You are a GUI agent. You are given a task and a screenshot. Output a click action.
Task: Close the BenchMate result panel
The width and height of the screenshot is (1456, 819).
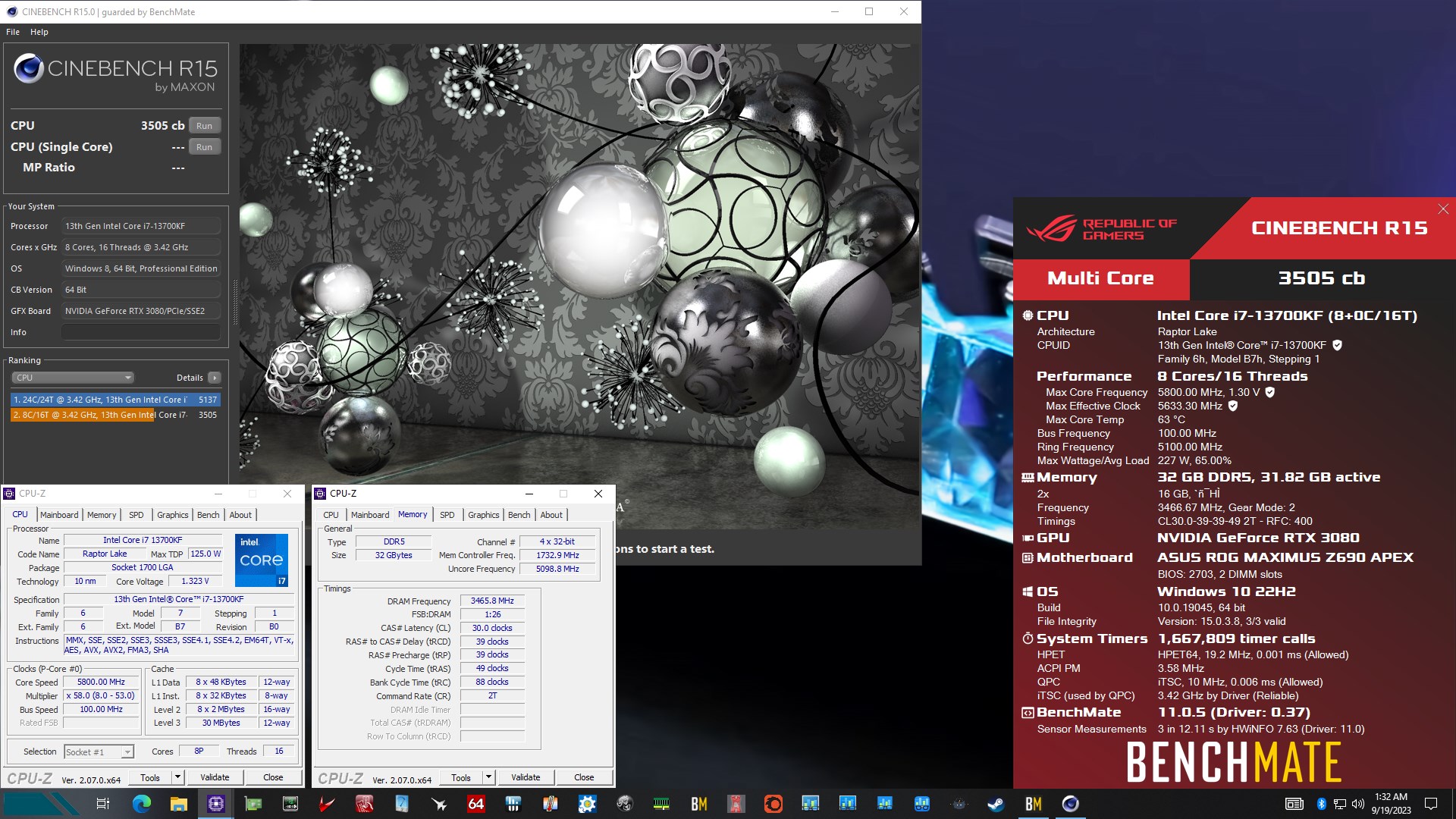(x=1443, y=209)
